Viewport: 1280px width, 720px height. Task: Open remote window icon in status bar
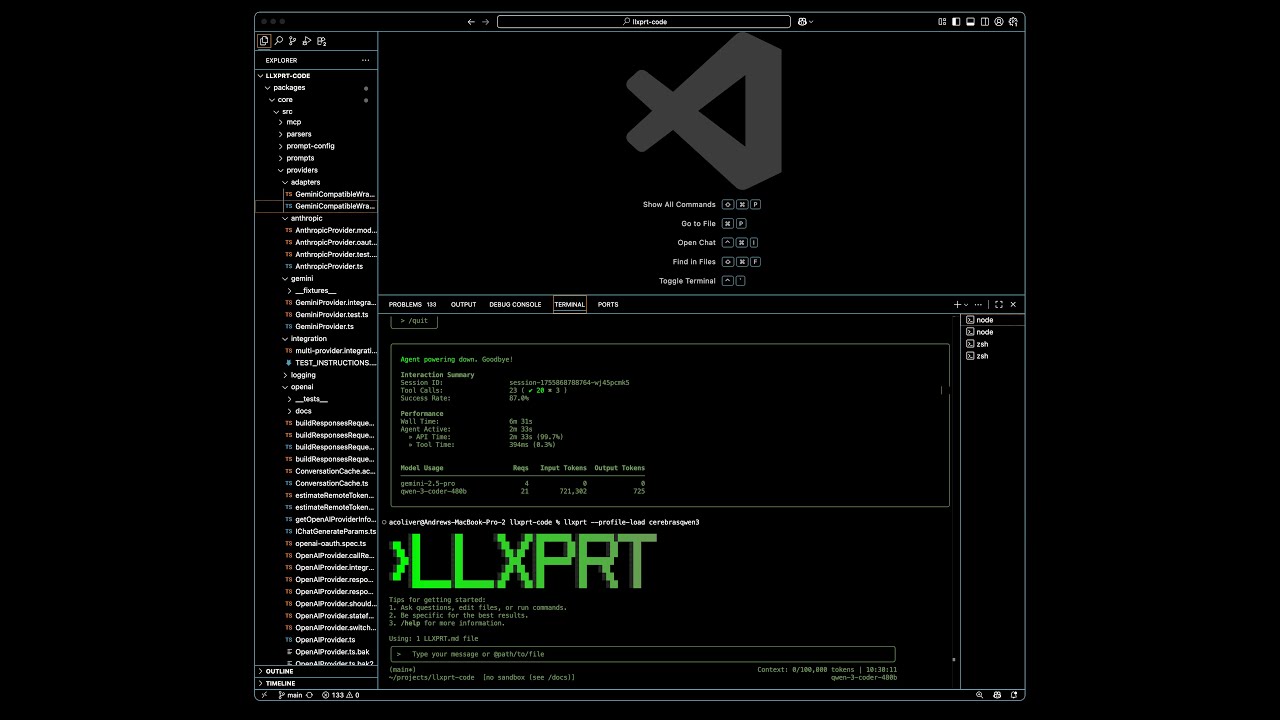(x=264, y=695)
